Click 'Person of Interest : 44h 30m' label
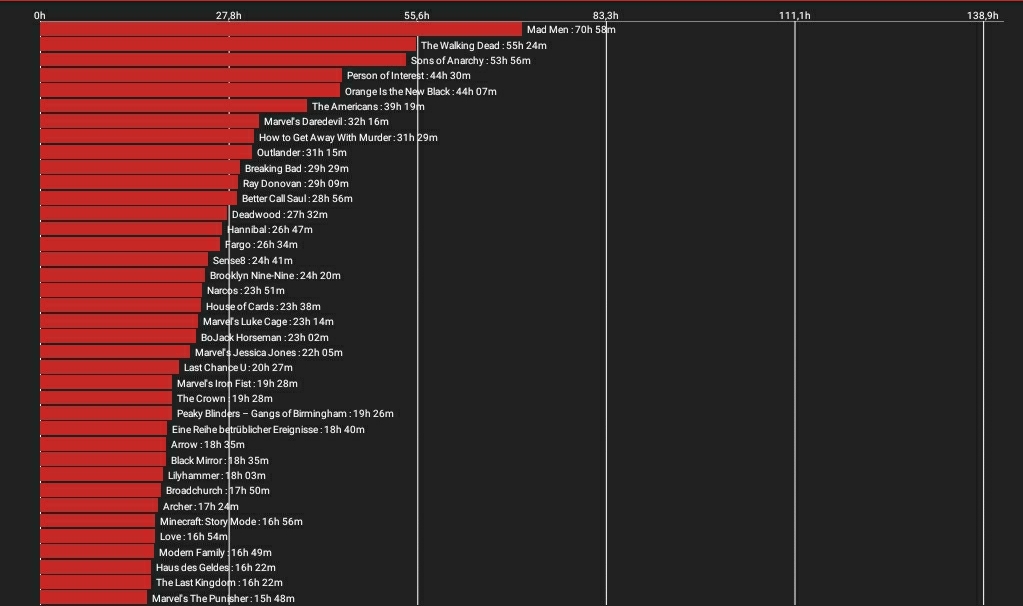1023x606 pixels. 408,76
